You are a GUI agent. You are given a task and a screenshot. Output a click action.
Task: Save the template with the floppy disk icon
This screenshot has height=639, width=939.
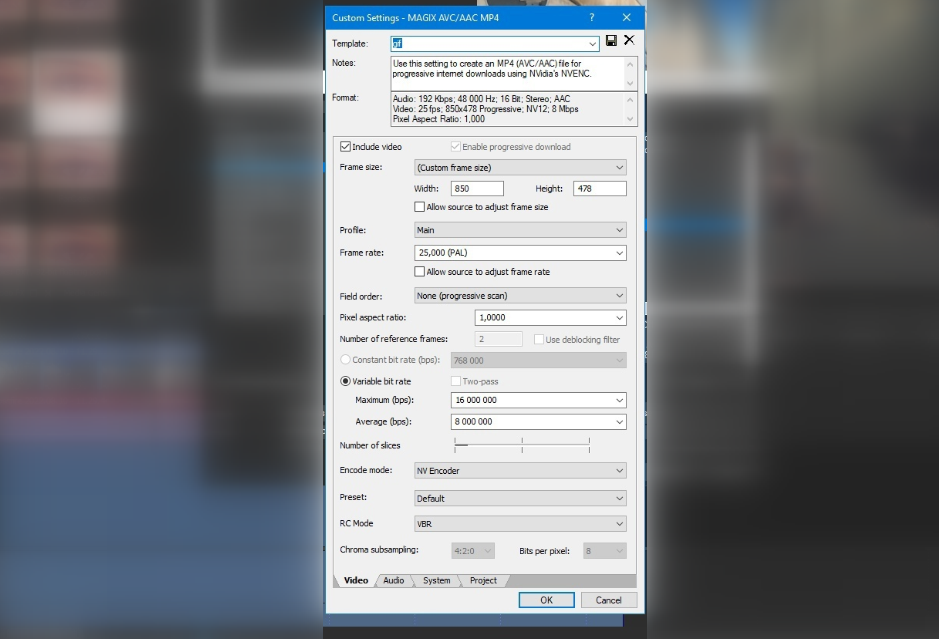(x=612, y=41)
